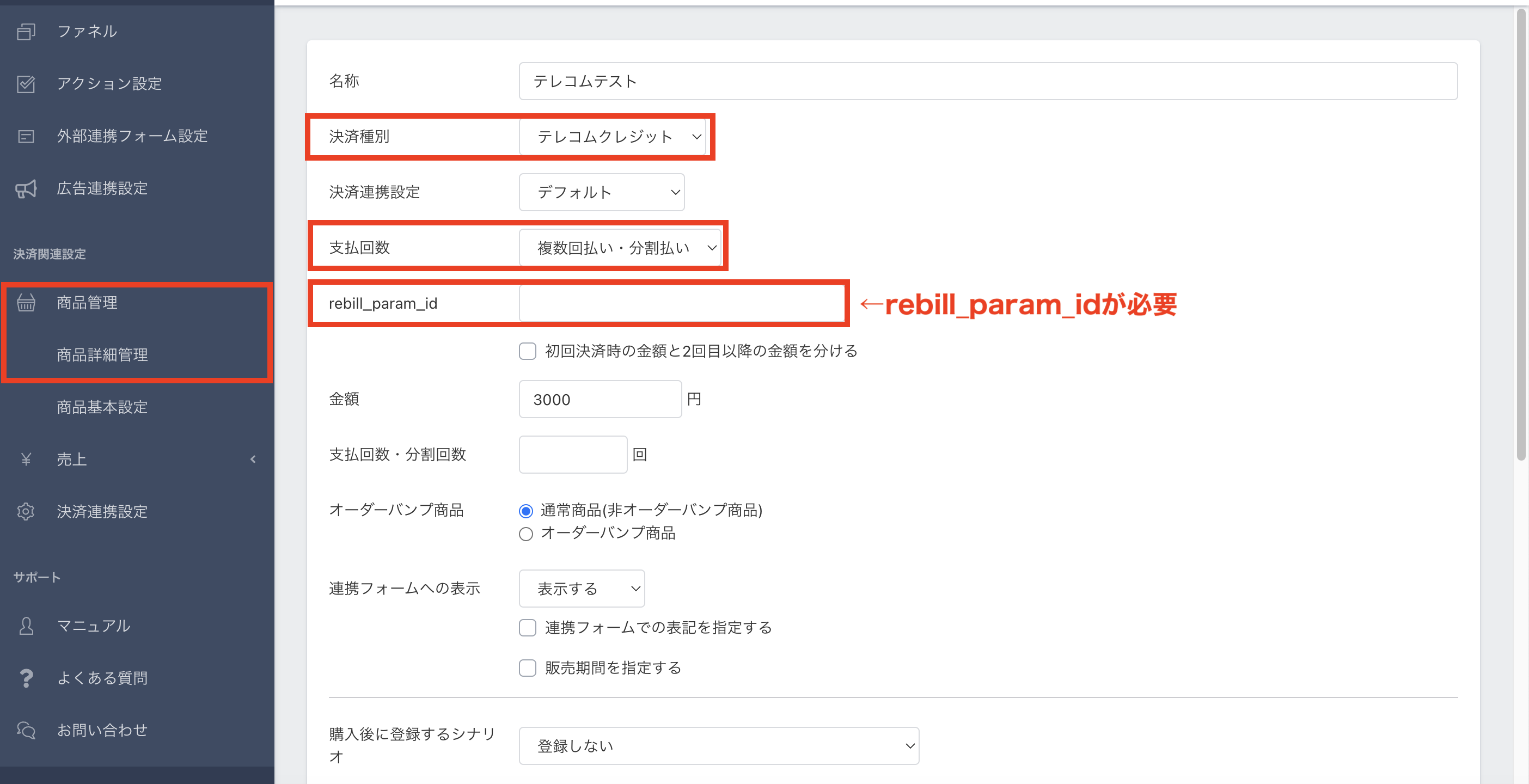The height and width of the screenshot is (784, 1529).
Task: Click the 決済連携設定 gear icon
Action: [x=26, y=512]
